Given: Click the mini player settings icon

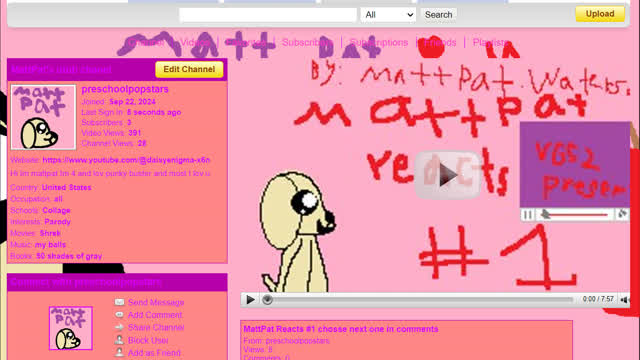Looking at the screenshot, I should coord(622,214).
